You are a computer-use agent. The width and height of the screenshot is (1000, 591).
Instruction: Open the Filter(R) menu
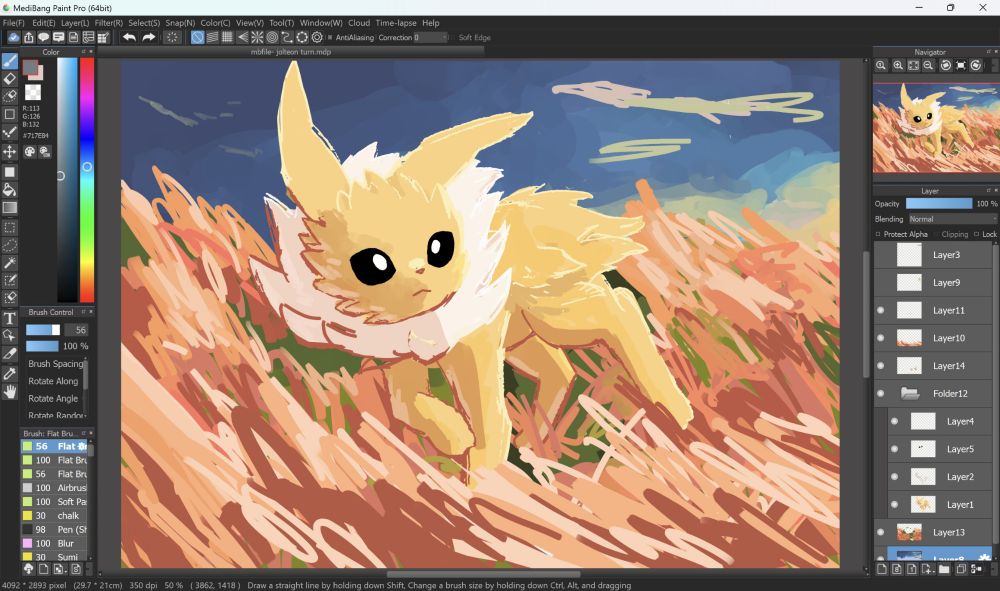[x=108, y=23]
